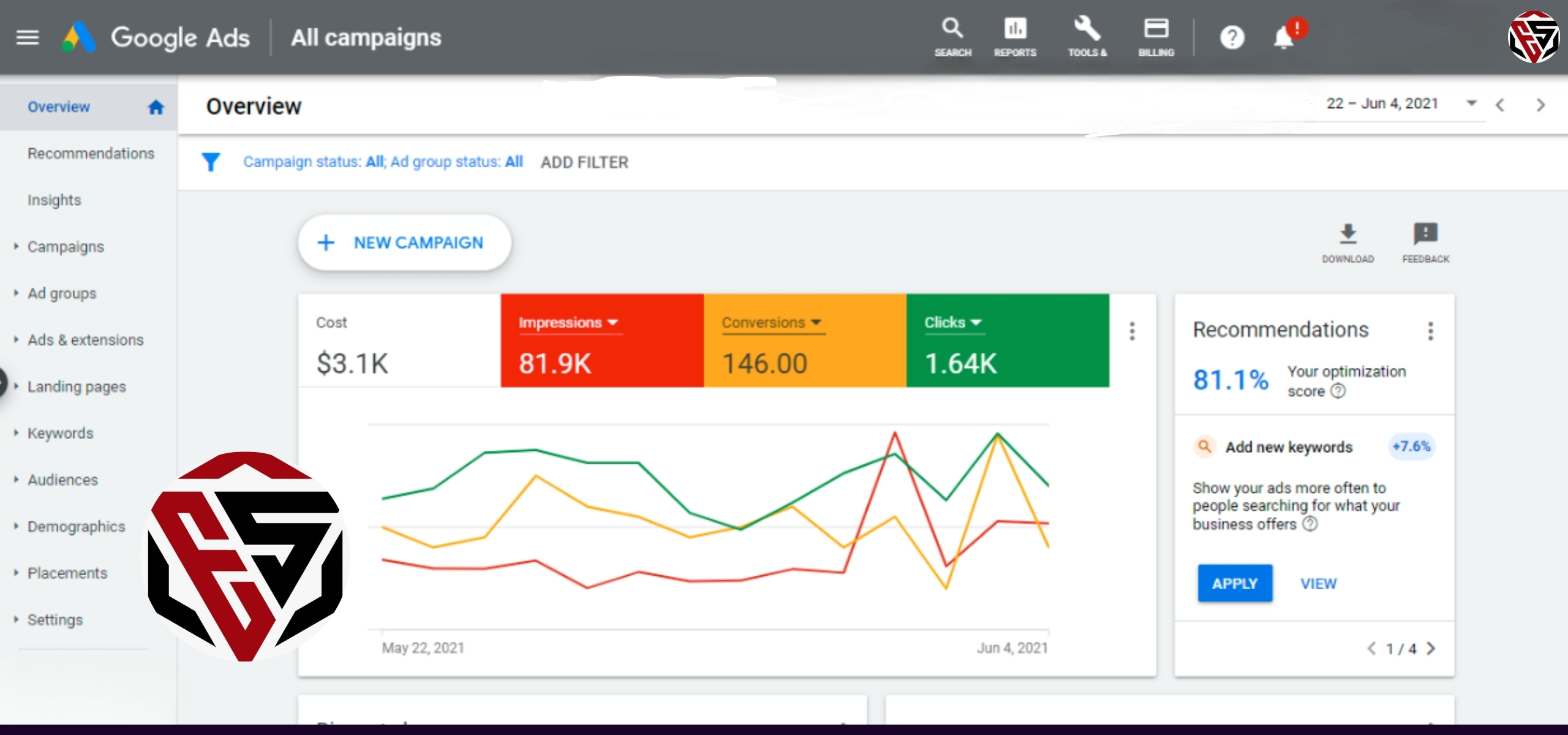Open the hamburger main menu

27,38
